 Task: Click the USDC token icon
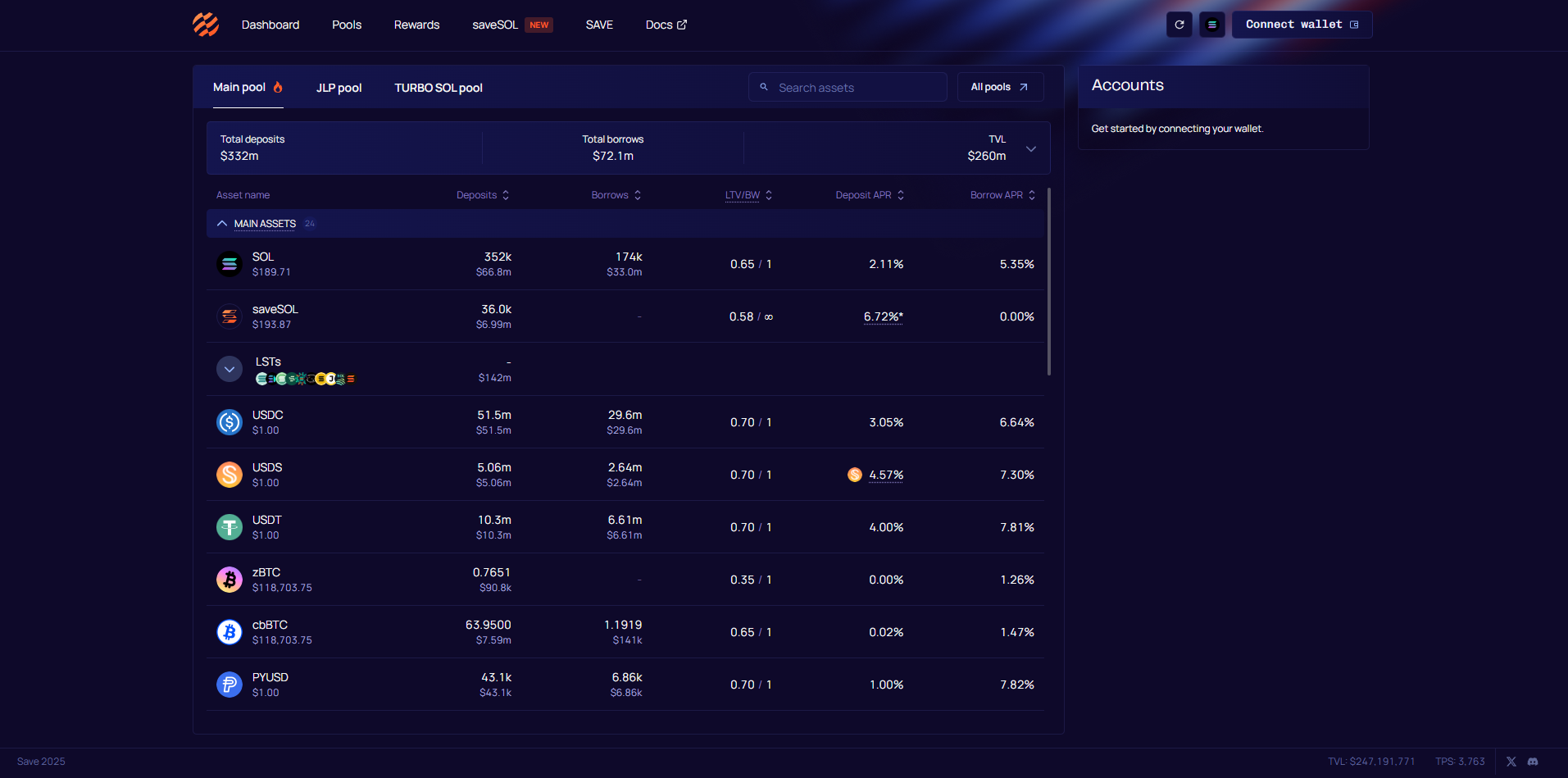[x=230, y=422]
